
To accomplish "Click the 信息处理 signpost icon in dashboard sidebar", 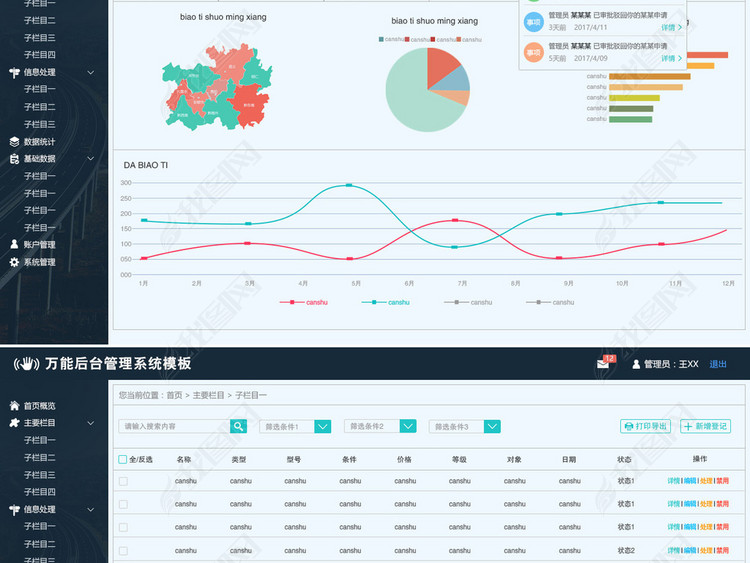I will [14, 72].
